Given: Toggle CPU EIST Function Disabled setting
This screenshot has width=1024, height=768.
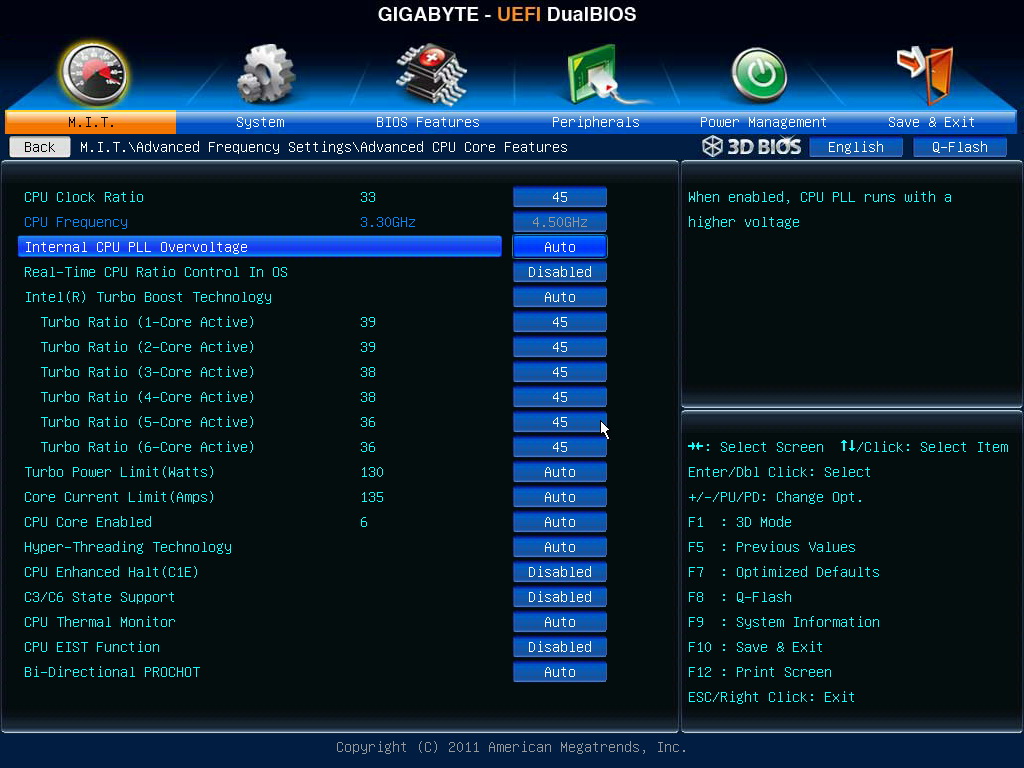Looking at the screenshot, I should [x=560, y=647].
